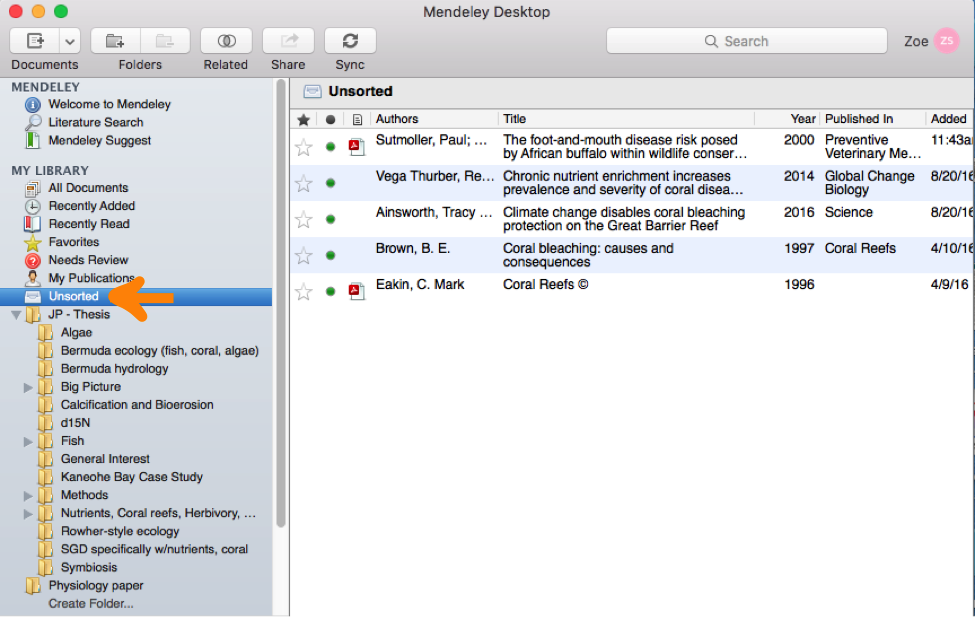Toggle read status dot for Brown paper
Screen dimensions: 975x617
330,255
